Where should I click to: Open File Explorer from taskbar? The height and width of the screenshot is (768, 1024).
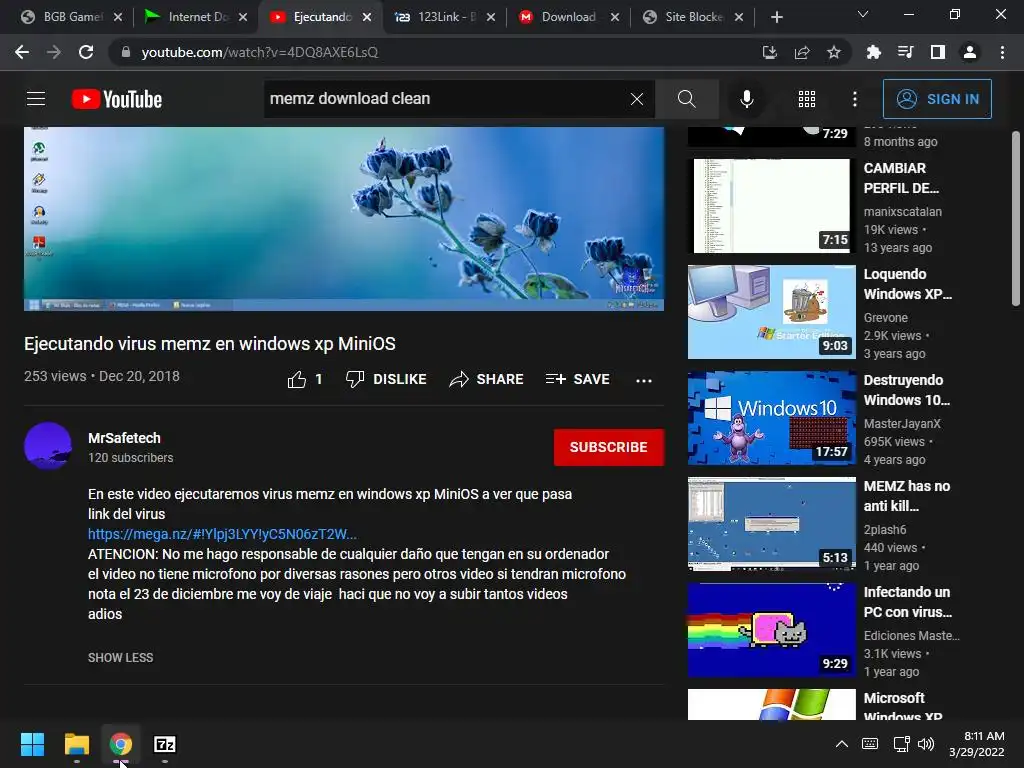point(76,744)
